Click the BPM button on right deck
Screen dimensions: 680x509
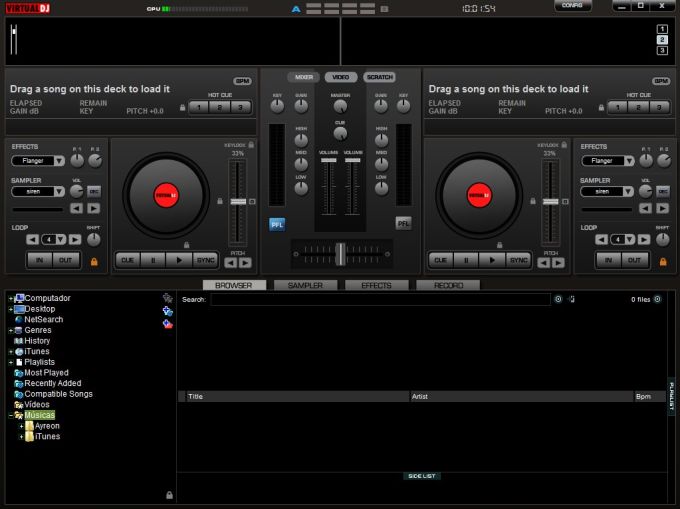click(x=661, y=81)
